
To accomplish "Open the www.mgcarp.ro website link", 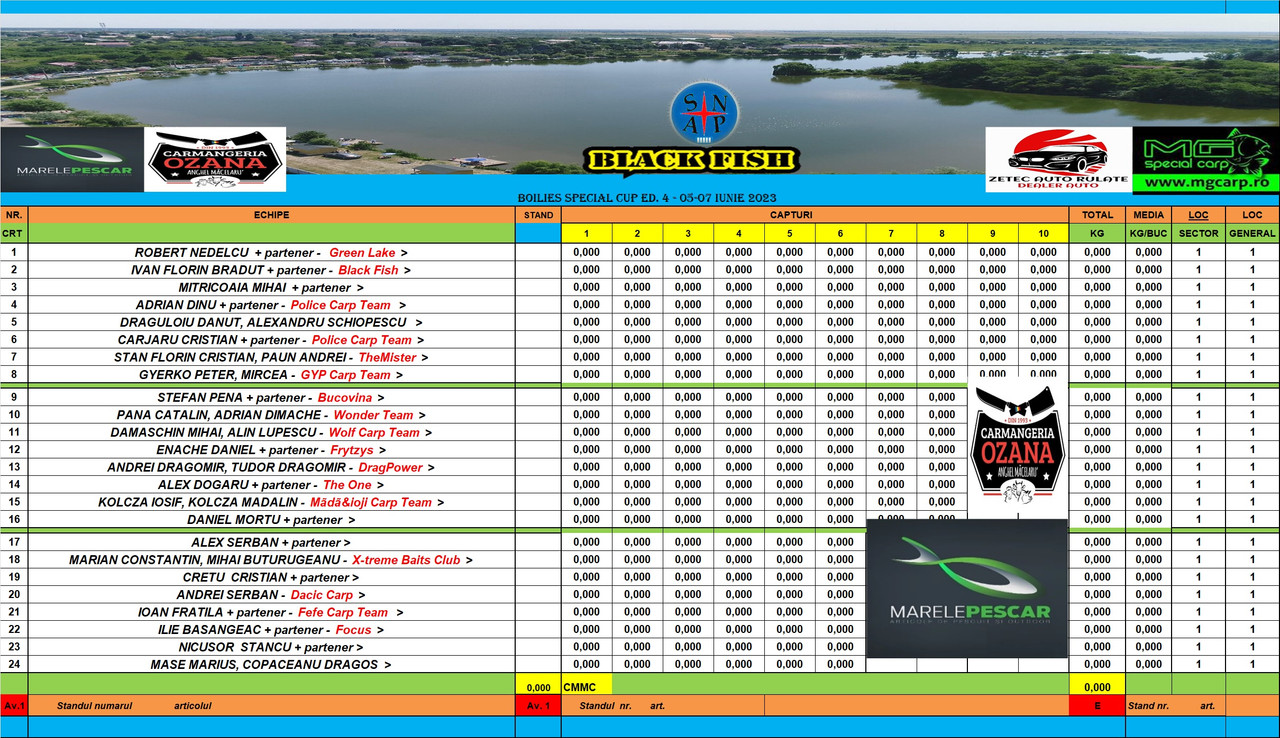I will click(x=1207, y=183).
